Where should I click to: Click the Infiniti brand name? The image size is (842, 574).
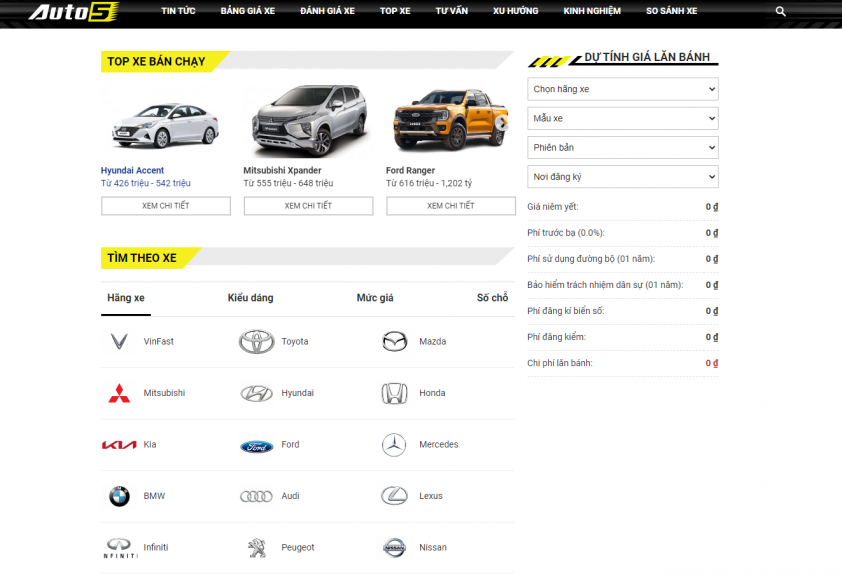(x=156, y=548)
